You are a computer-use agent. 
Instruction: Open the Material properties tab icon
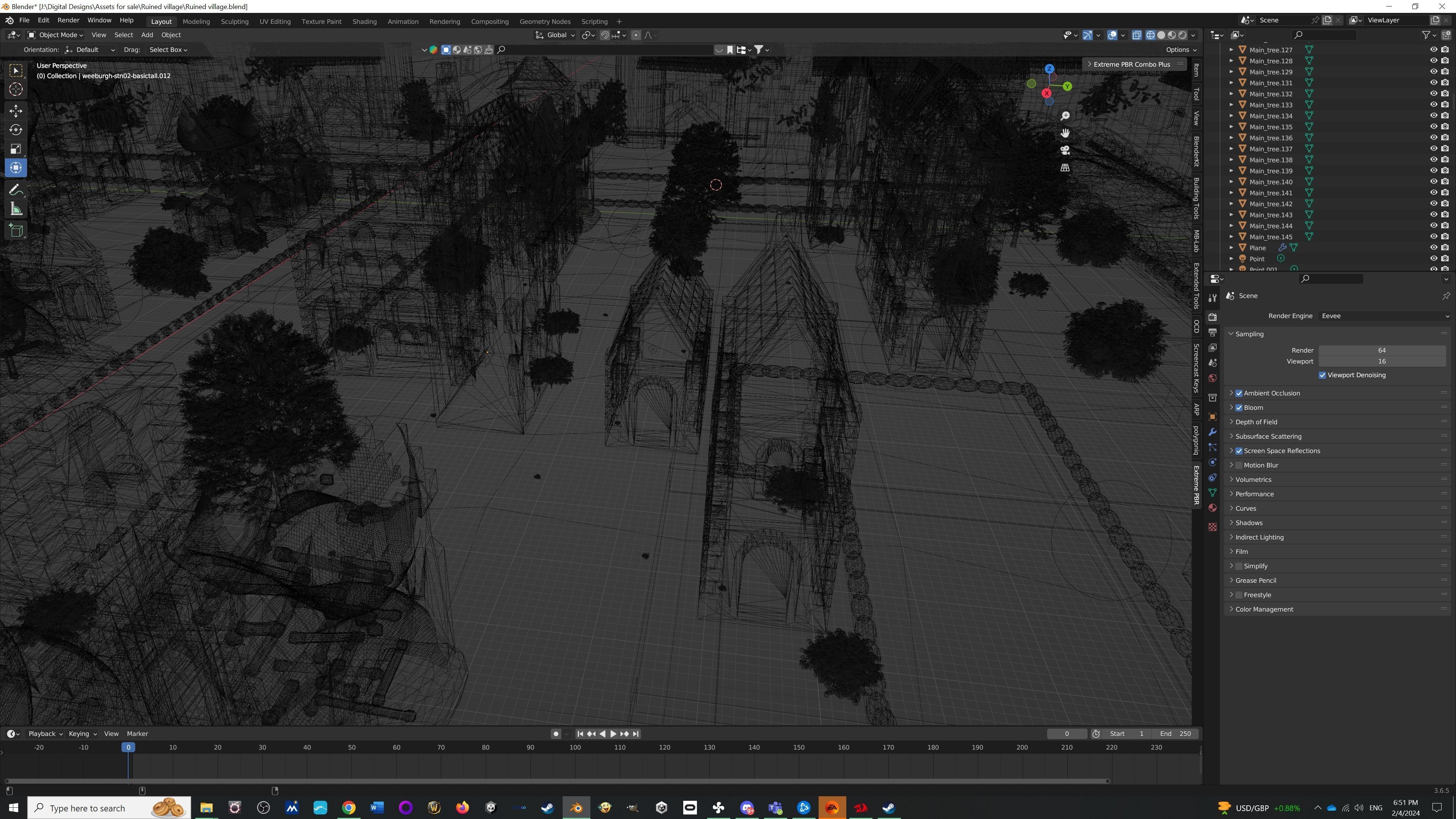point(1213,508)
